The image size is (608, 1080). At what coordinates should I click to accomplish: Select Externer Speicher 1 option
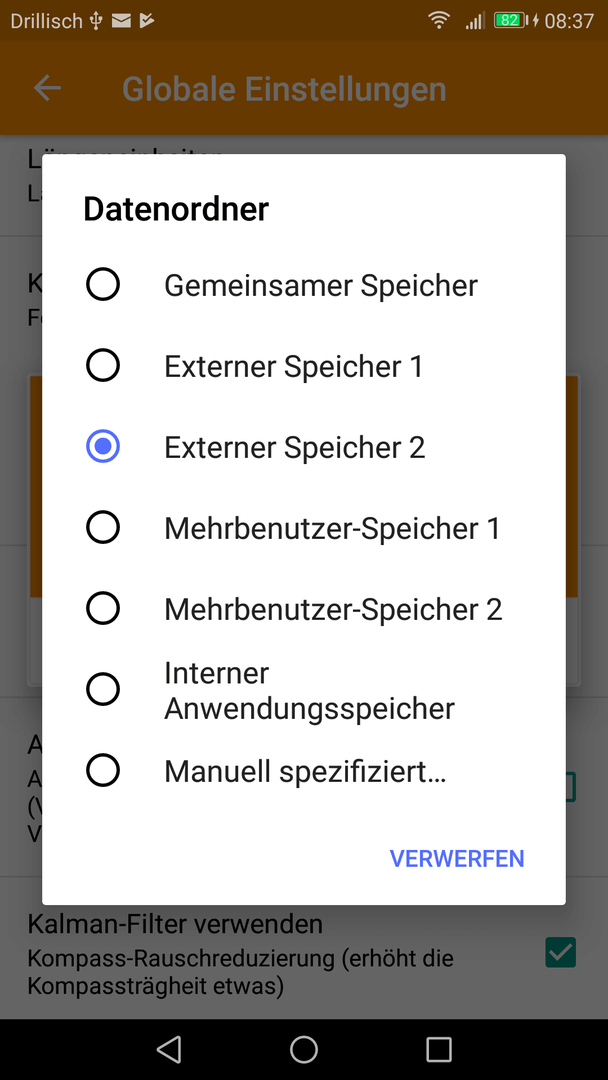coord(304,366)
